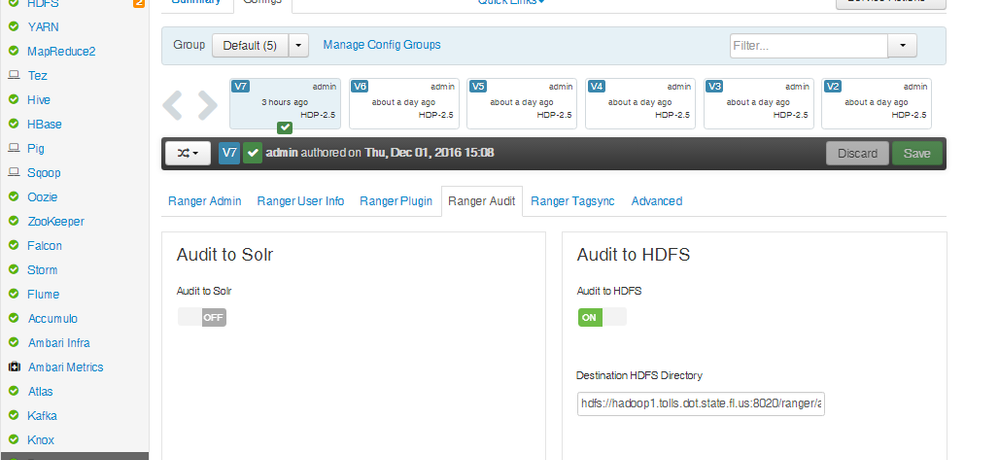Viewport: 999px width, 460px height.
Task: Toggle the Audit to Solr switch
Action: (202, 317)
